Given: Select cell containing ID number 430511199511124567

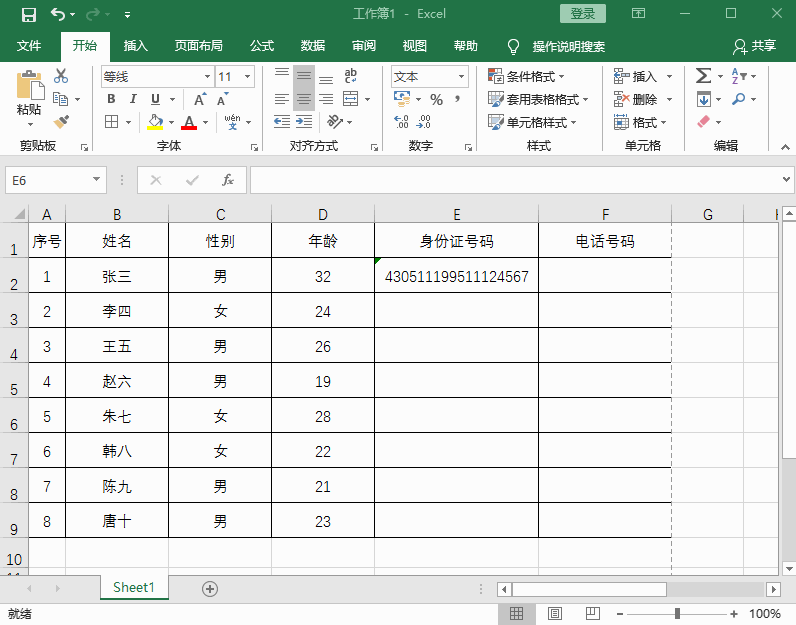Looking at the screenshot, I should tap(456, 277).
